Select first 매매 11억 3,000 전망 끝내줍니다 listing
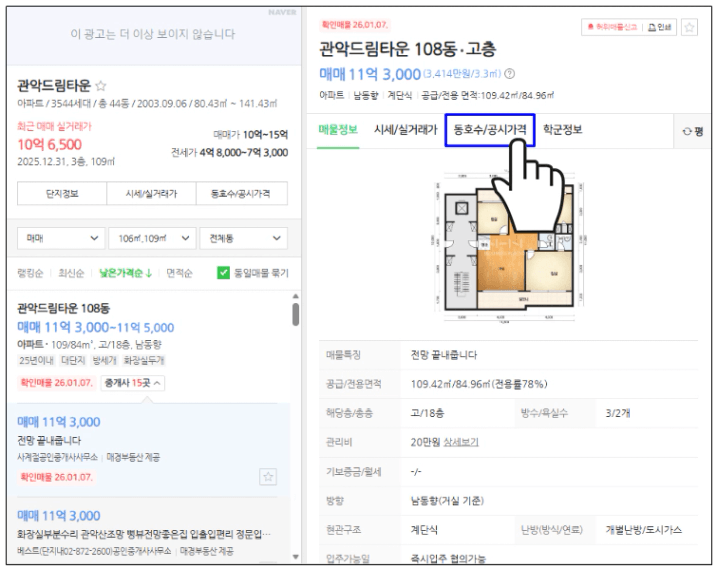The height and width of the screenshot is (569, 717). coord(149,450)
